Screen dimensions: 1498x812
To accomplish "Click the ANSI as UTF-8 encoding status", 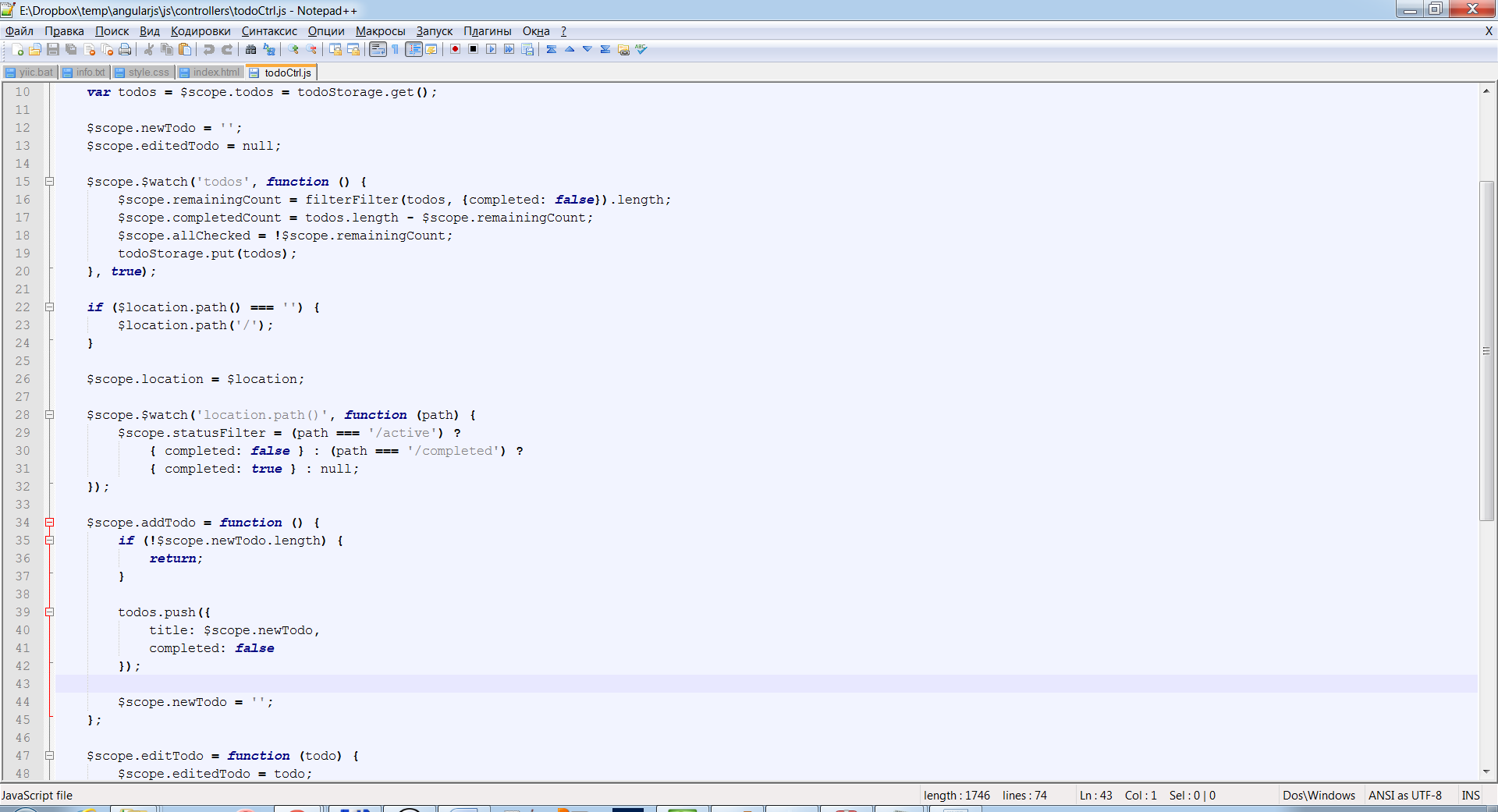I will tap(1404, 796).
